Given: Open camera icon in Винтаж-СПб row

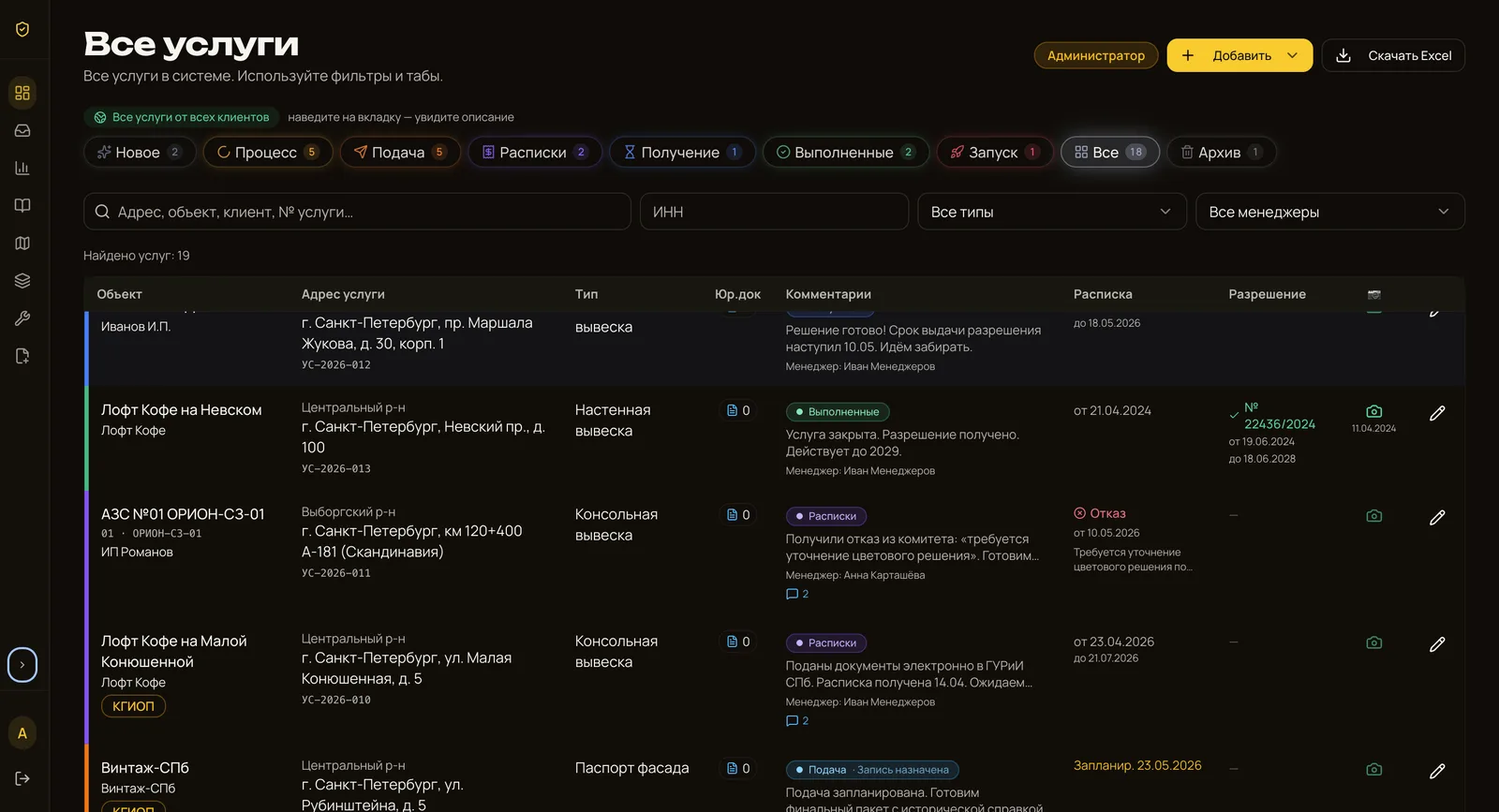Looking at the screenshot, I should 1374,769.
